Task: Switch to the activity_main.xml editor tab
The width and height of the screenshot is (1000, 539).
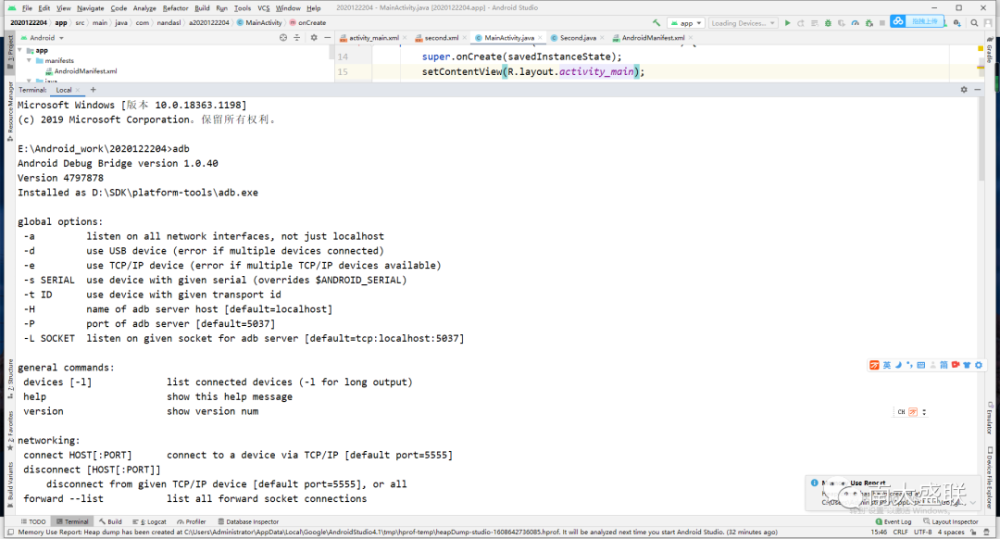Action: [374, 38]
